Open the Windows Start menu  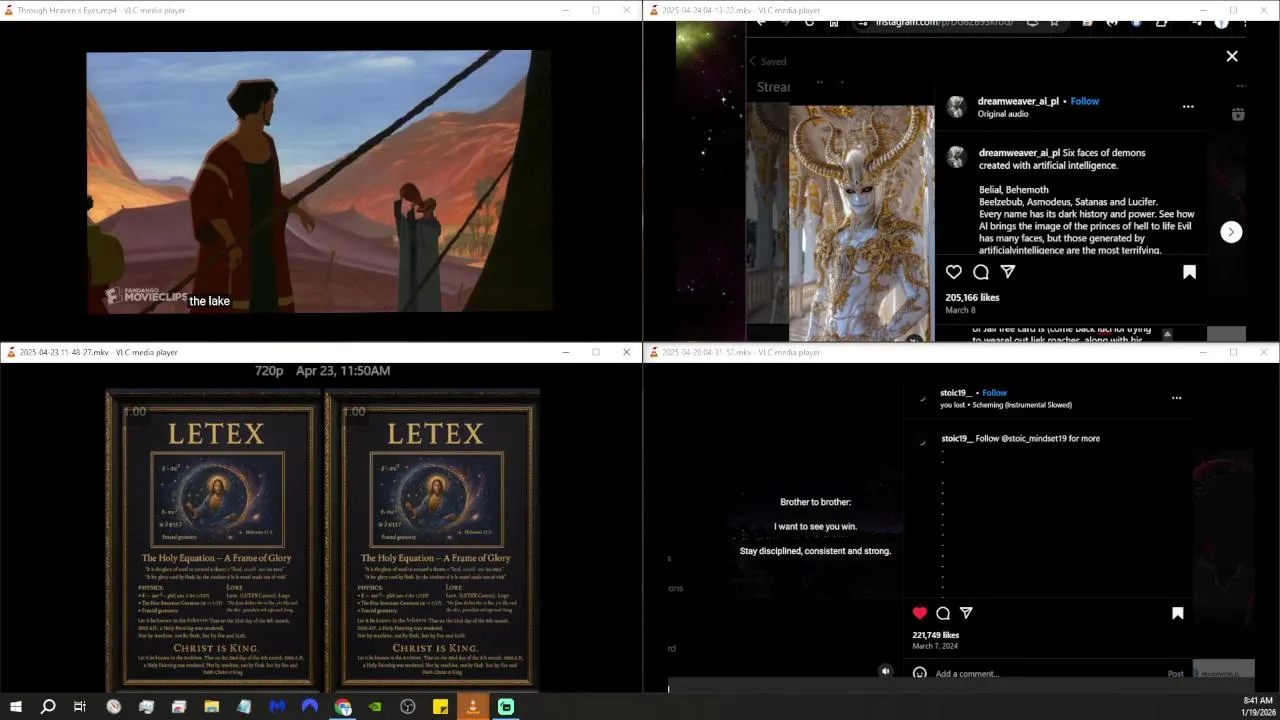point(15,707)
